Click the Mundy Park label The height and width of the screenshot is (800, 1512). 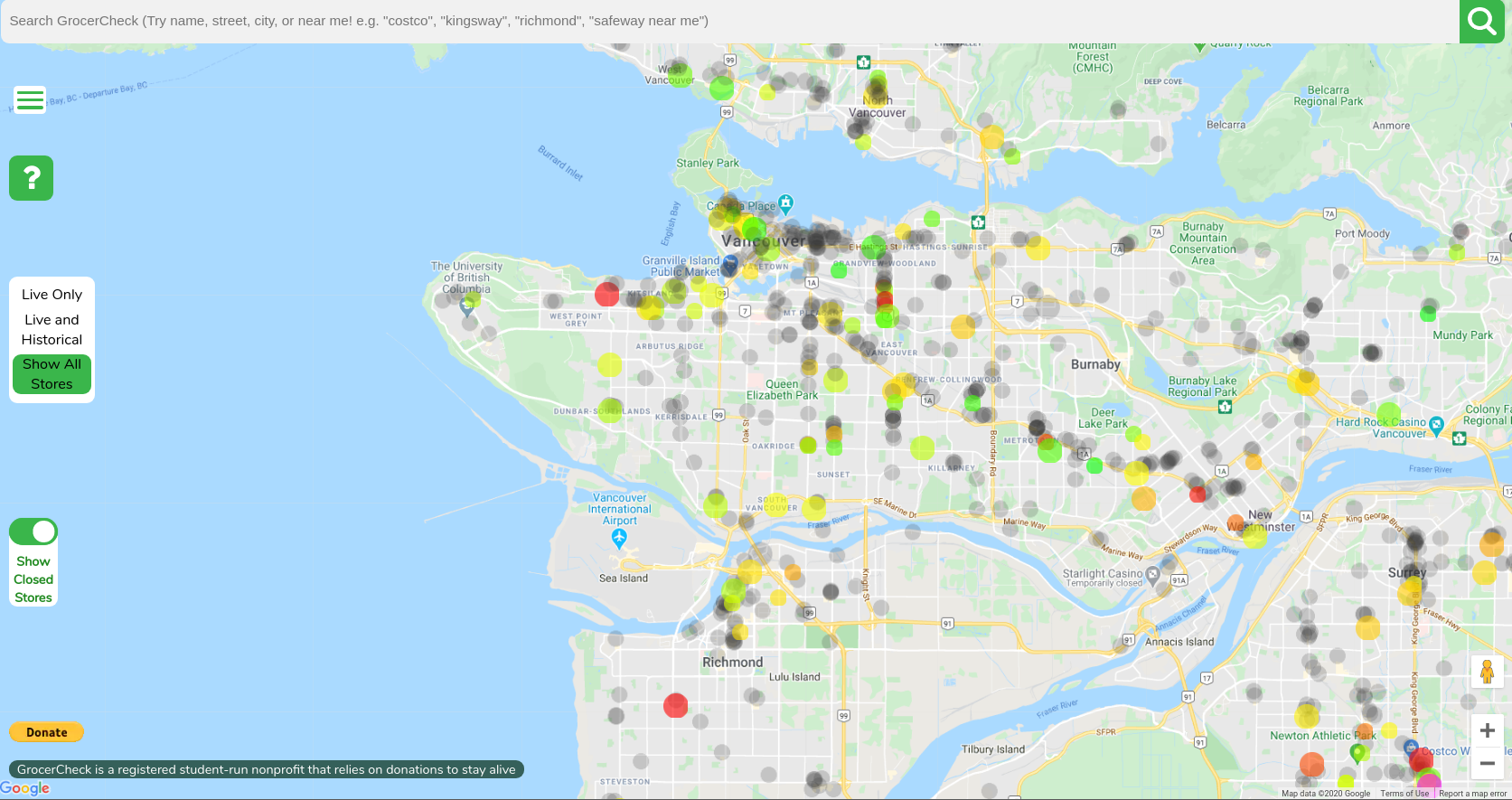[x=1462, y=335]
